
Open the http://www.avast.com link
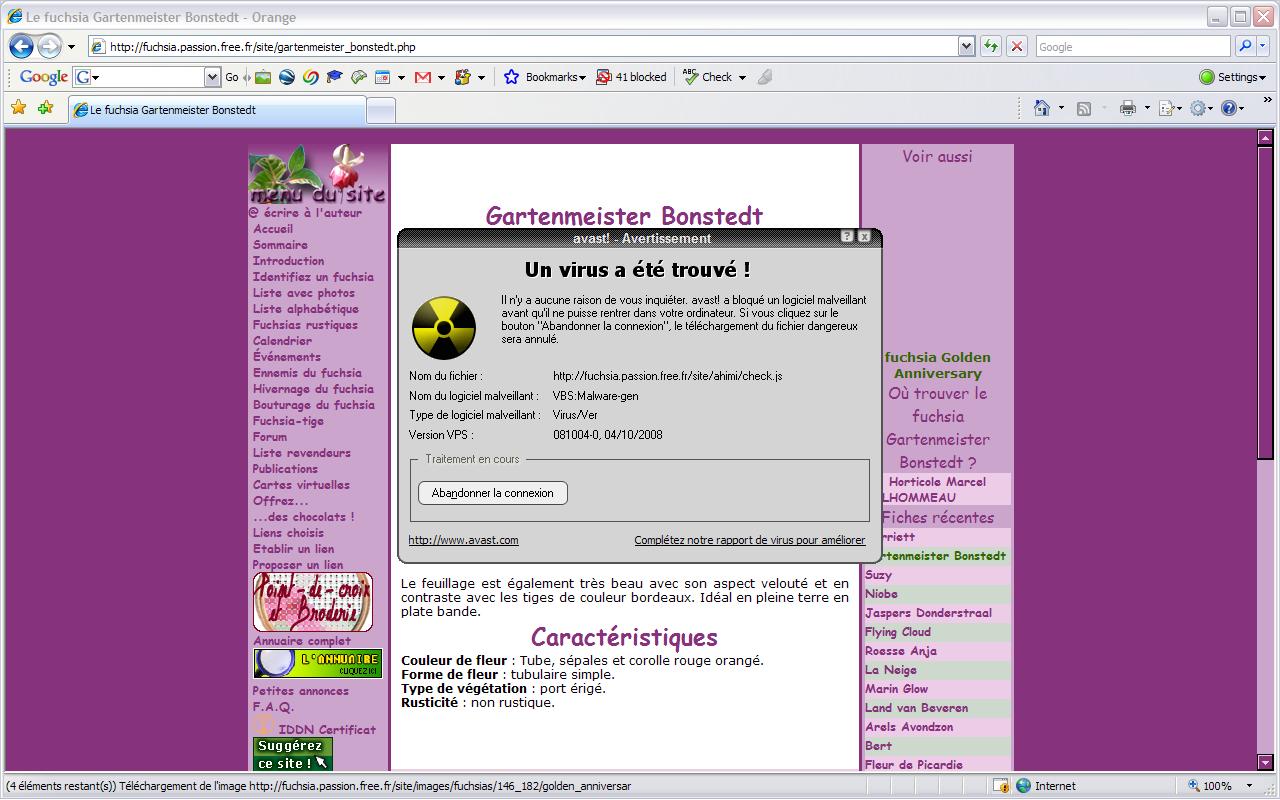tap(463, 540)
